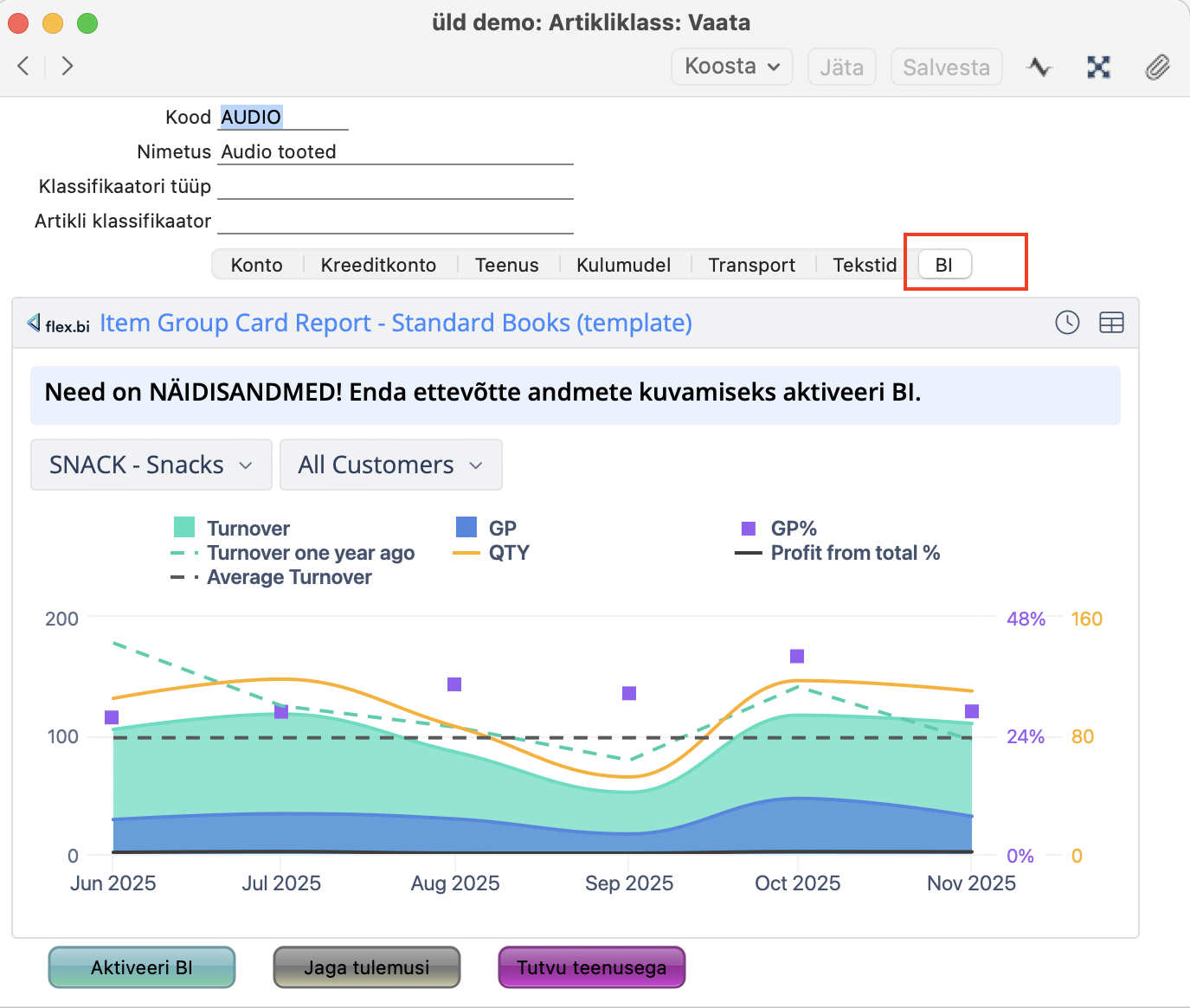
Task: Hide the Average Turnover legend entry
Action: [288, 577]
